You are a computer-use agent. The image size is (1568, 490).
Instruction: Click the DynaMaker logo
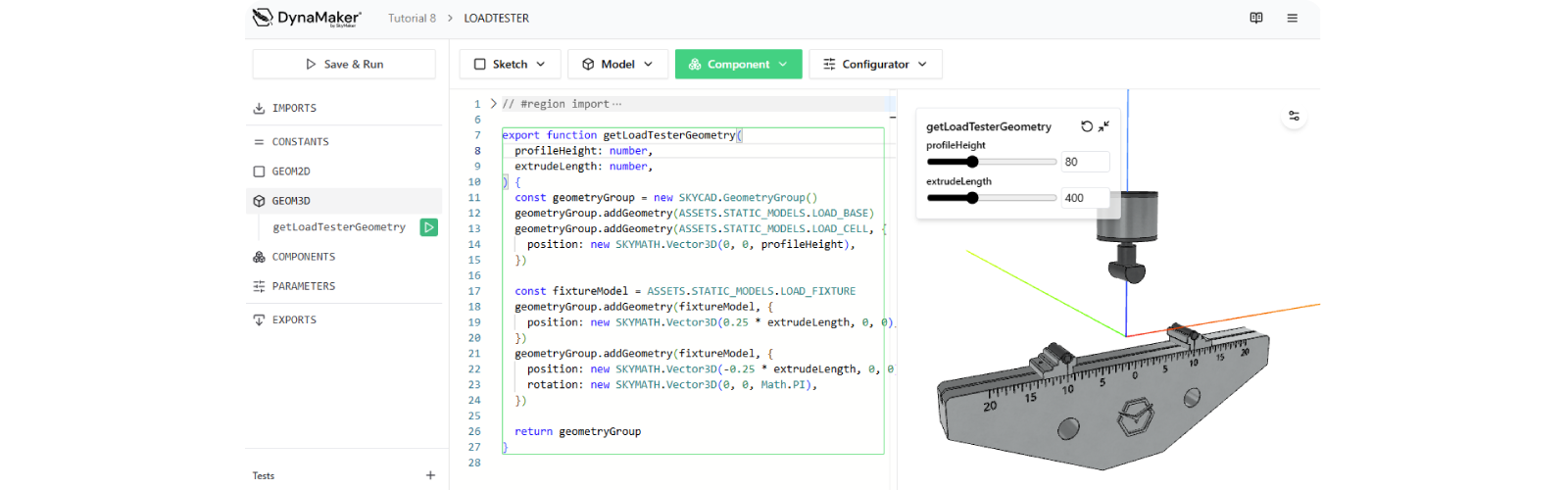pos(307,18)
